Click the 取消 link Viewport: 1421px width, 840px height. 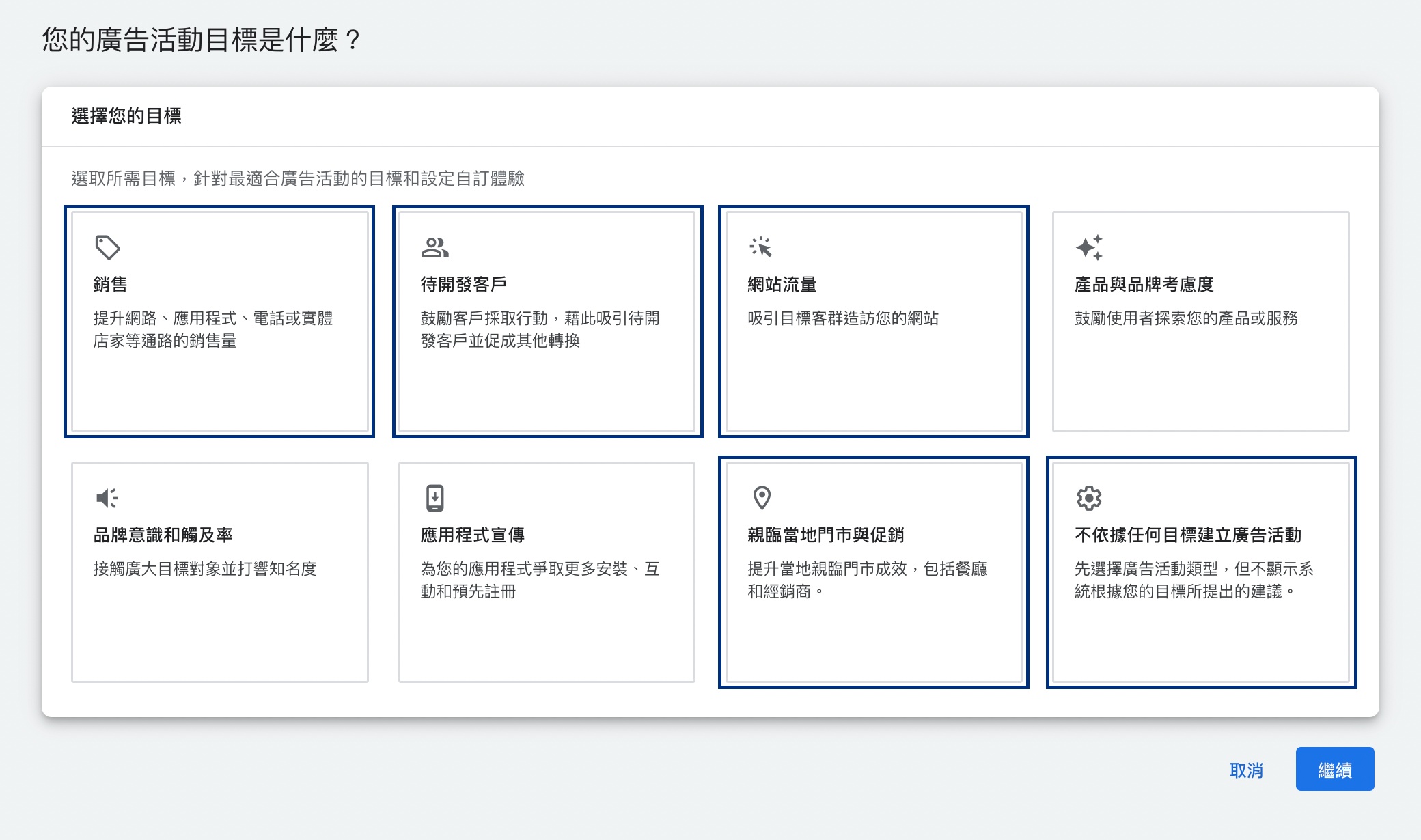pos(1246,770)
